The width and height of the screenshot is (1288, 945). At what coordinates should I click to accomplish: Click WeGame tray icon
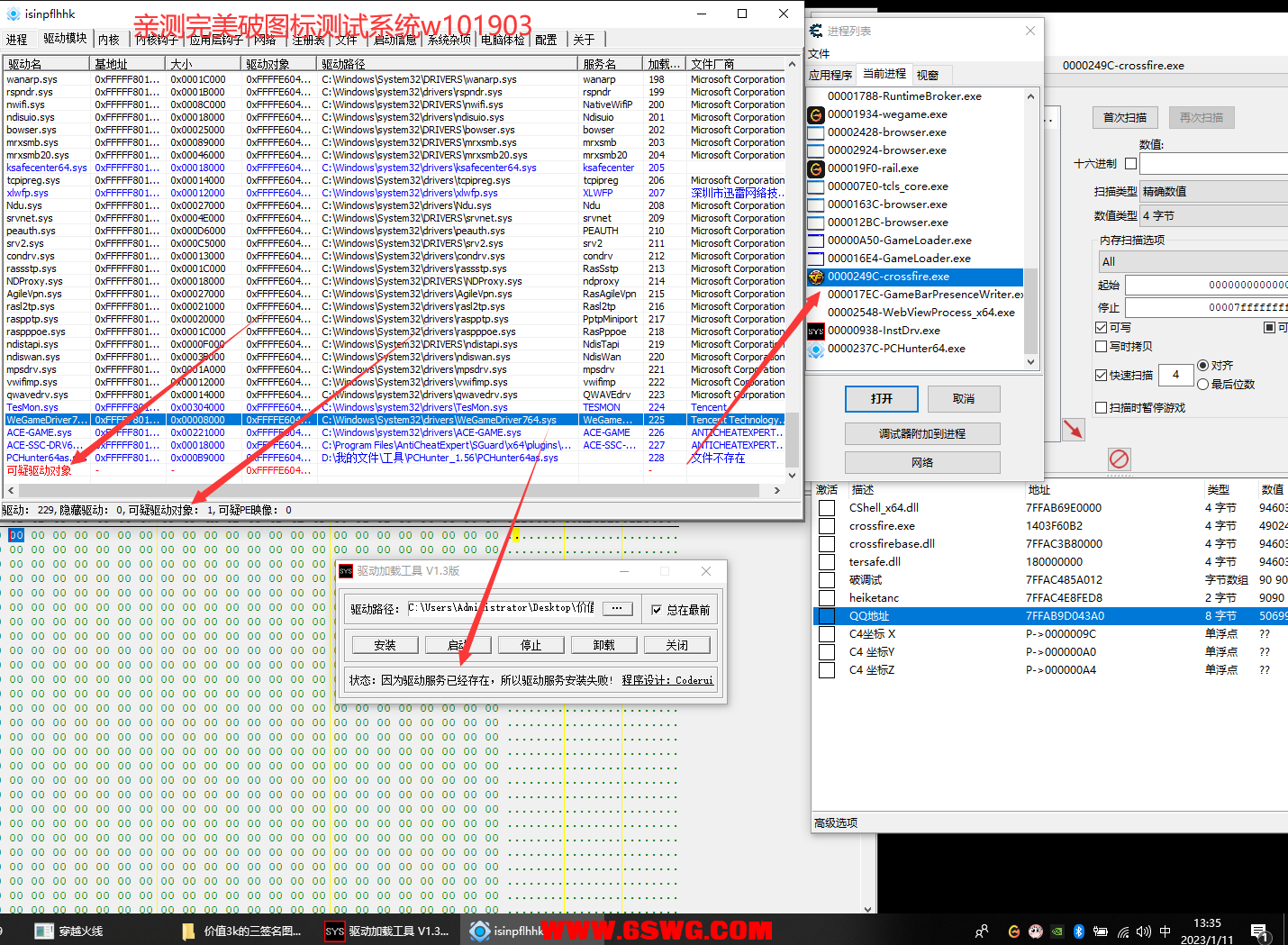[1014, 931]
